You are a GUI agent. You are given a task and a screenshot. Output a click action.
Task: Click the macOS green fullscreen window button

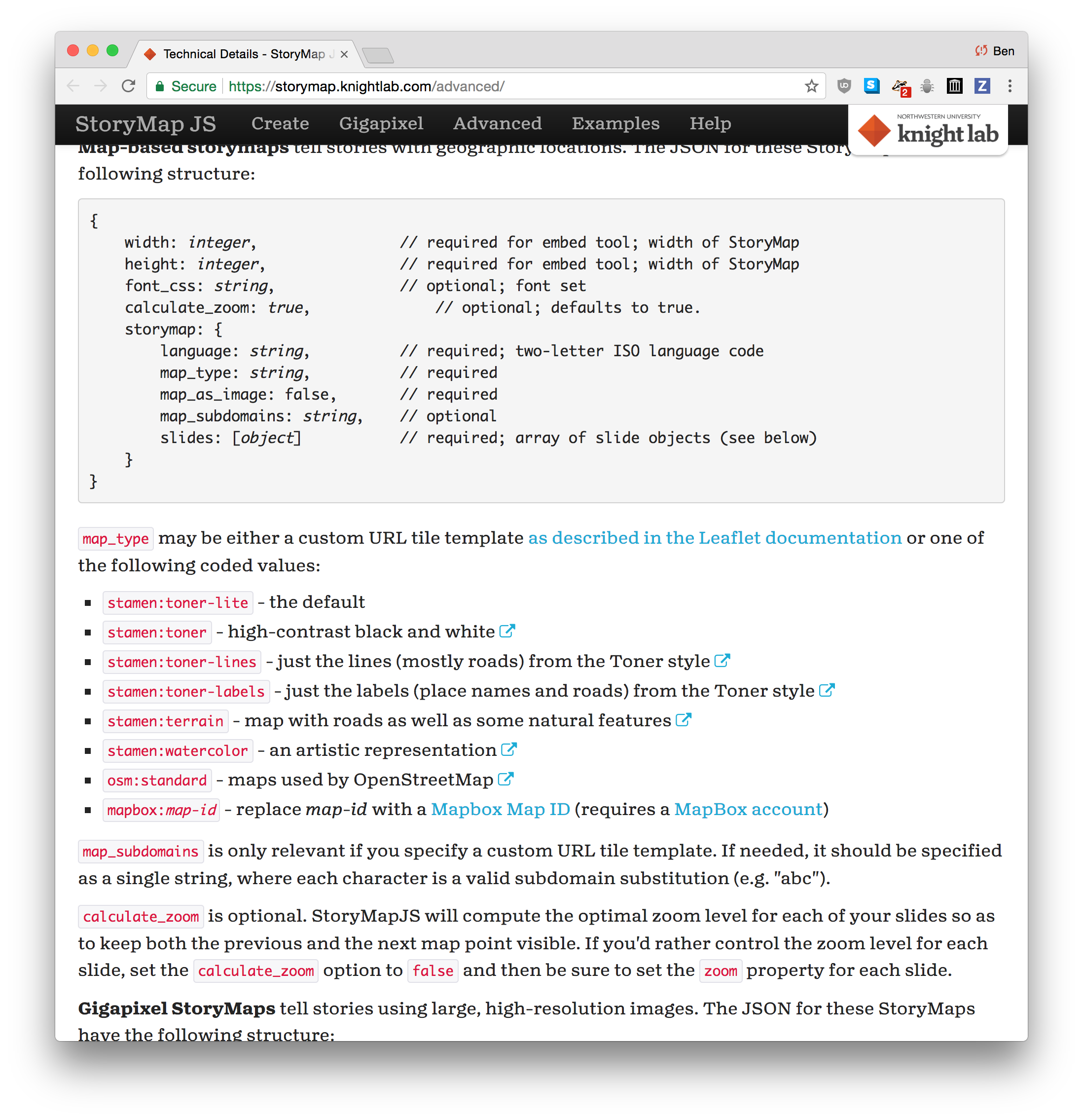(x=112, y=51)
